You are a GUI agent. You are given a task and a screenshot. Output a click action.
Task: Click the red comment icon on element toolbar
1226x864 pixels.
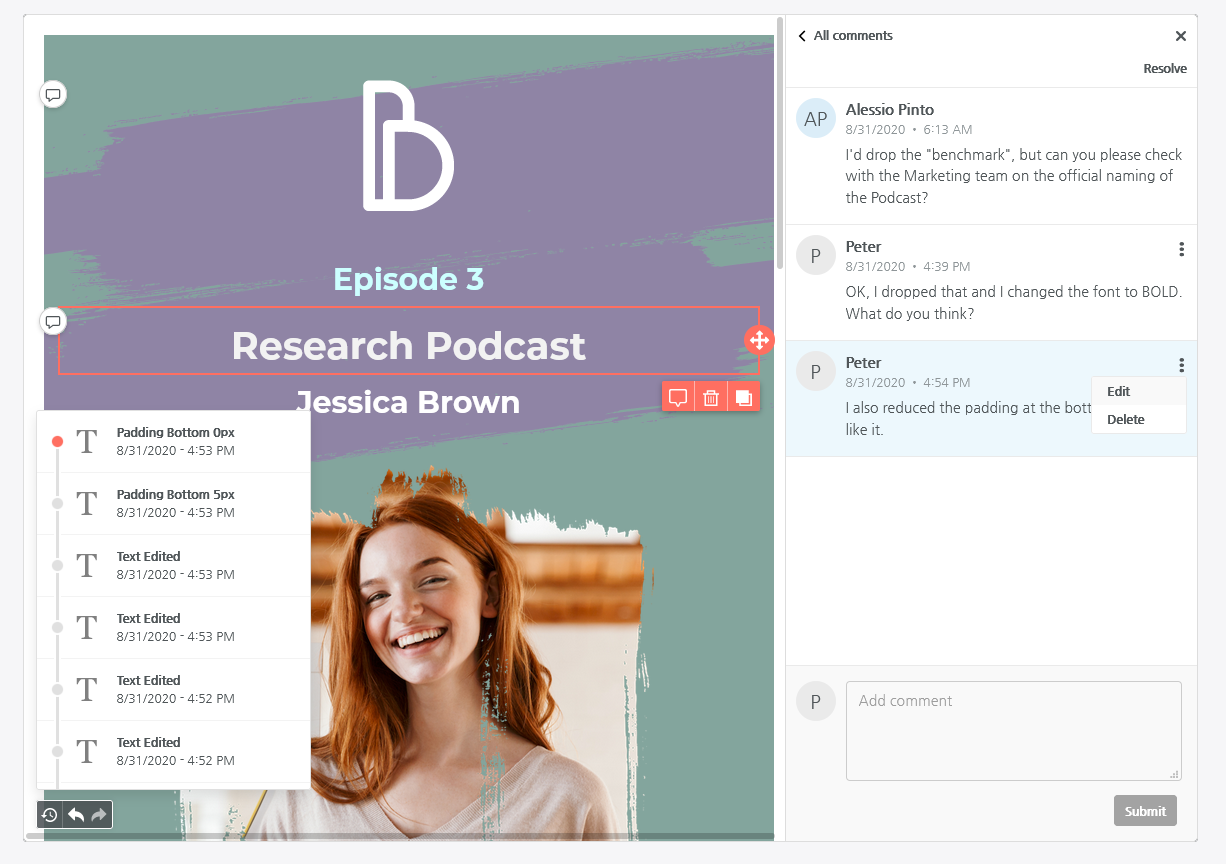678,397
